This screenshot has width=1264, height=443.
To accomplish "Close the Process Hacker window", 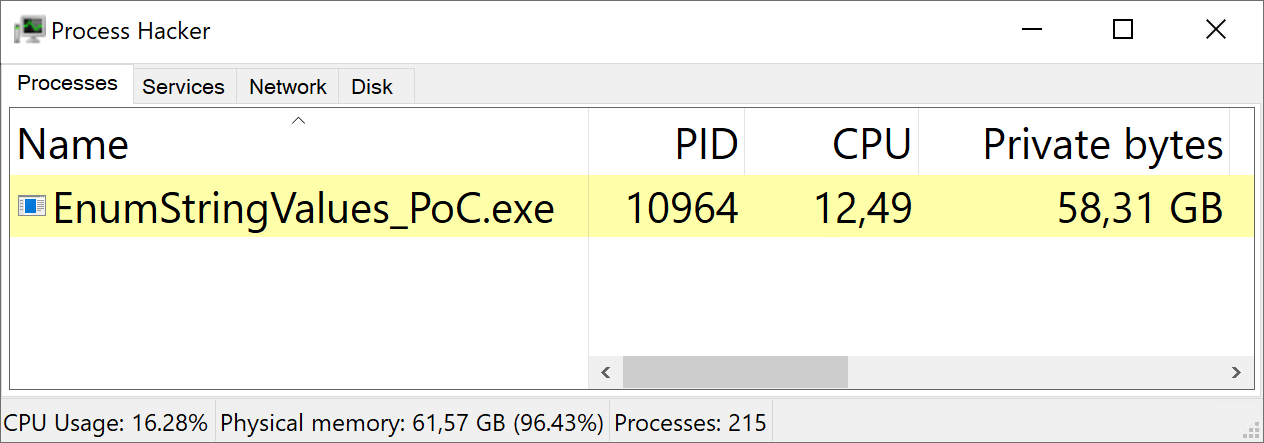I will click(1216, 30).
